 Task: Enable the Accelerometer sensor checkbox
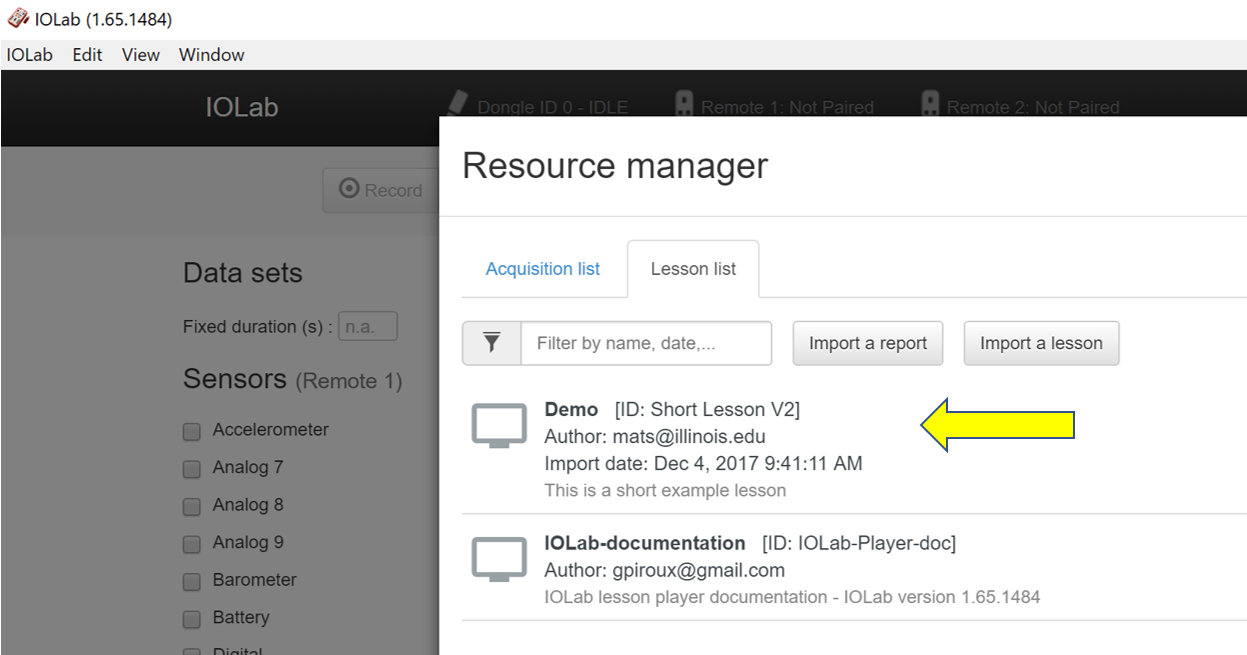click(191, 430)
